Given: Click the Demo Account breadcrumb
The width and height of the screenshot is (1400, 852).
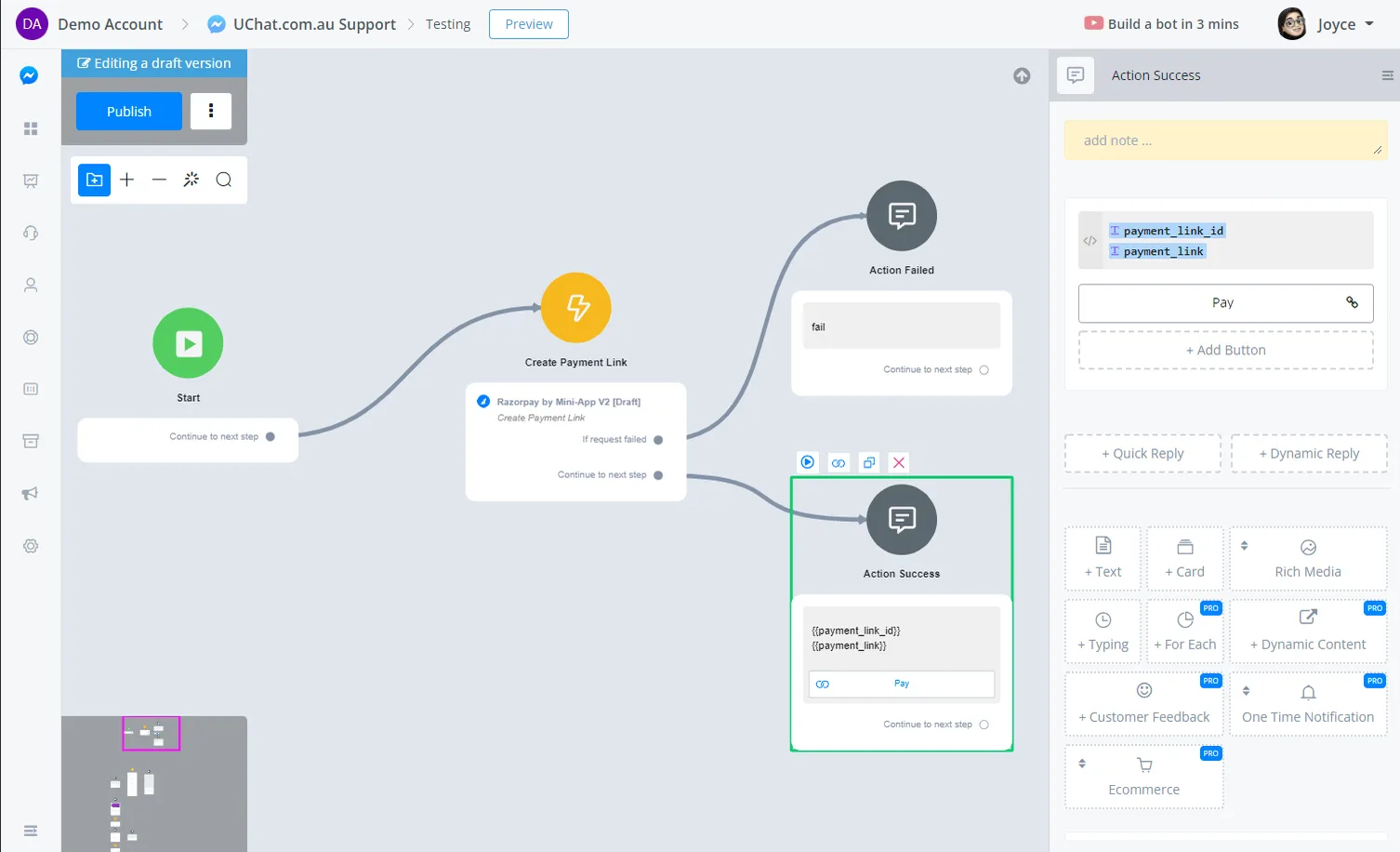Looking at the screenshot, I should 110,24.
